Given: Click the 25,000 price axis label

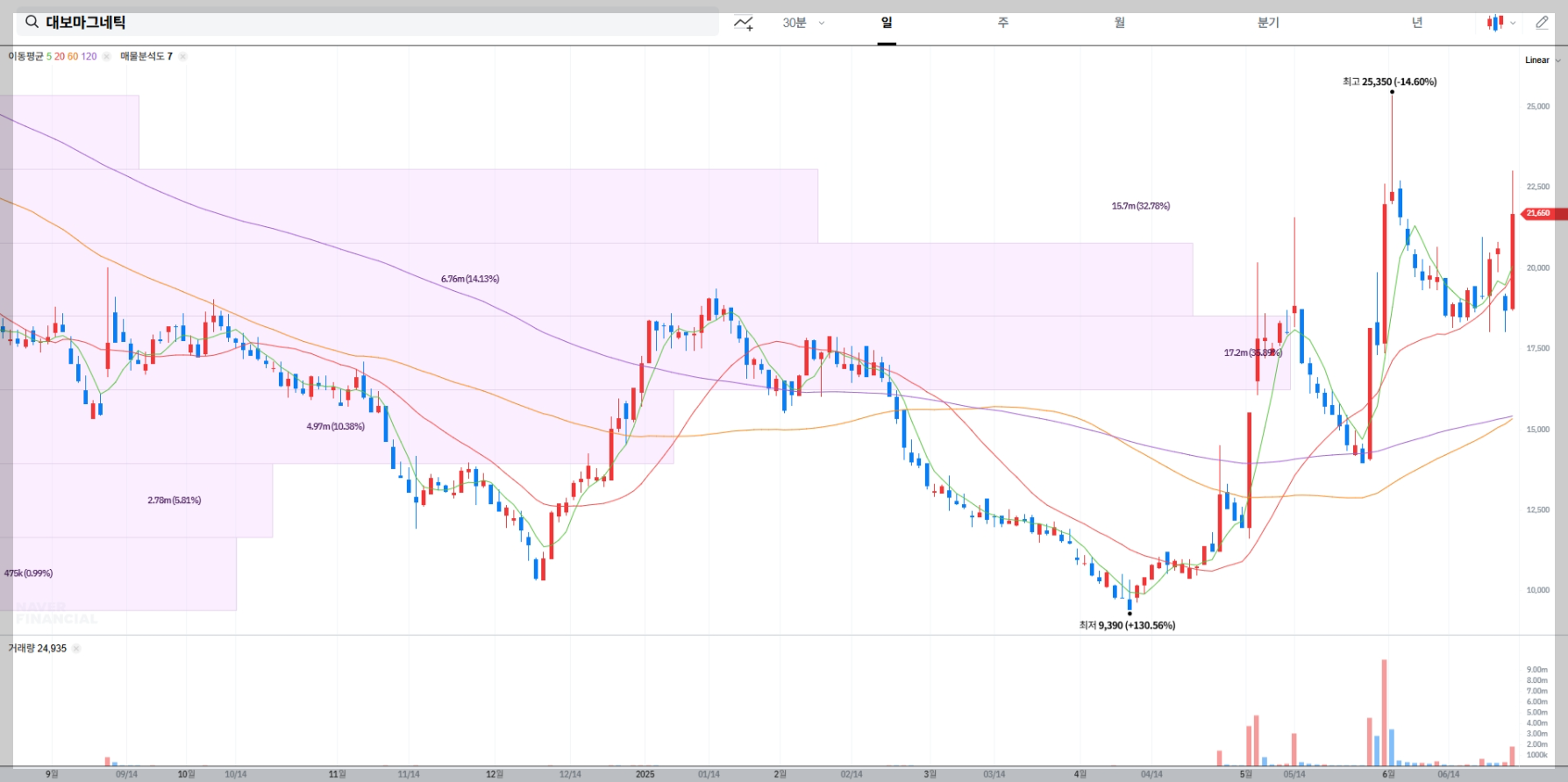Looking at the screenshot, I should [x=1538, y=106].
